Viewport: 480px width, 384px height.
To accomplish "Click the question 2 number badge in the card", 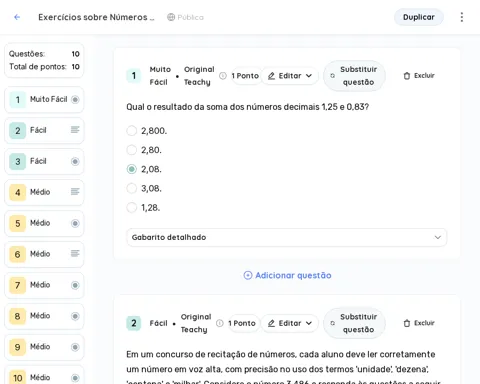I will (134, 323).
